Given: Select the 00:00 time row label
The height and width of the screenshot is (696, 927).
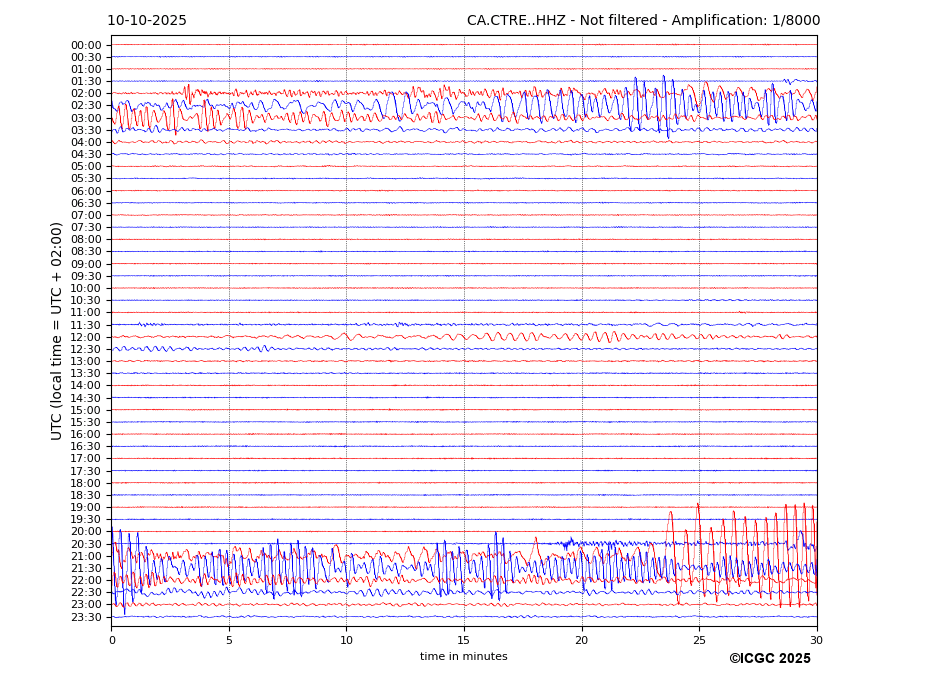Looking at the screenshot, I should click(86, 45).
